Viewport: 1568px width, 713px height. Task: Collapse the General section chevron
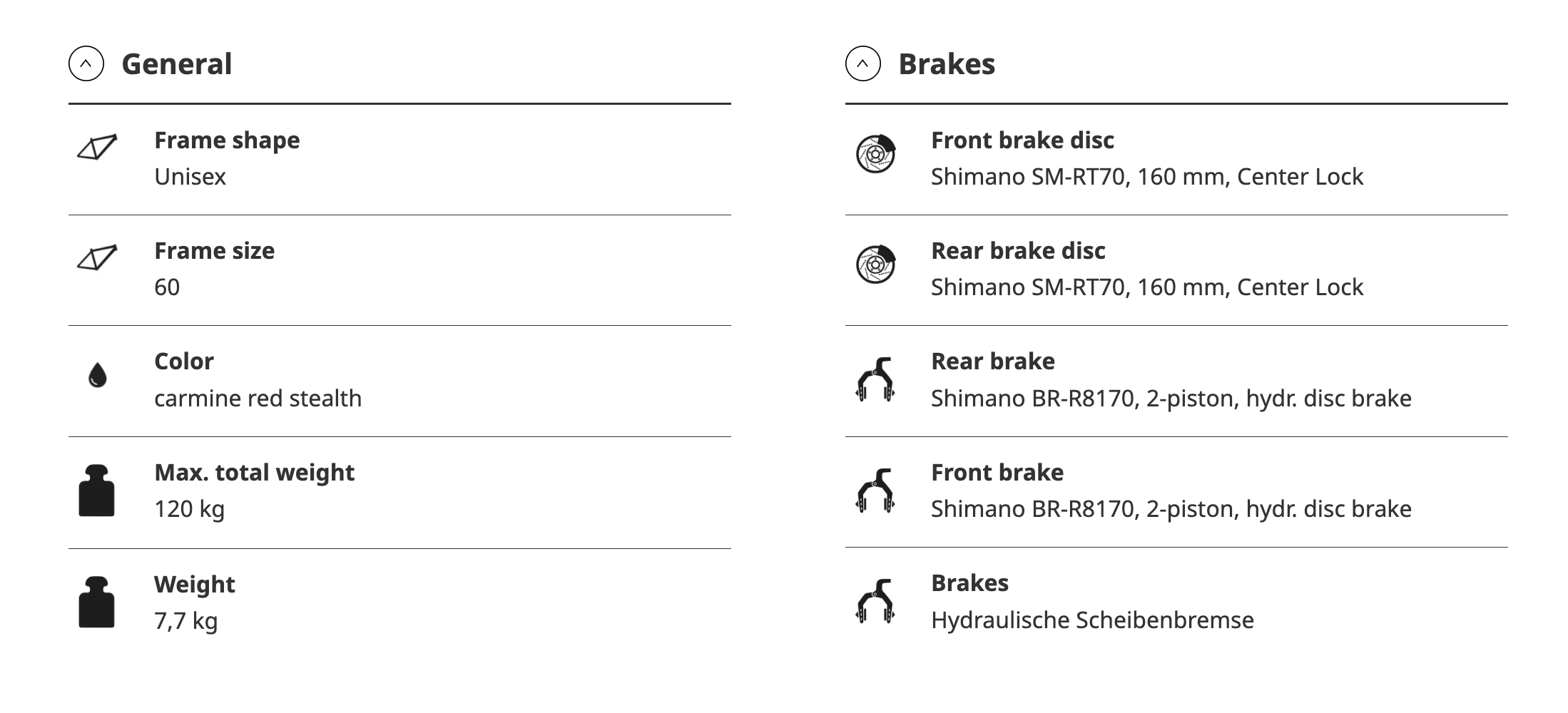pos(86,63)
